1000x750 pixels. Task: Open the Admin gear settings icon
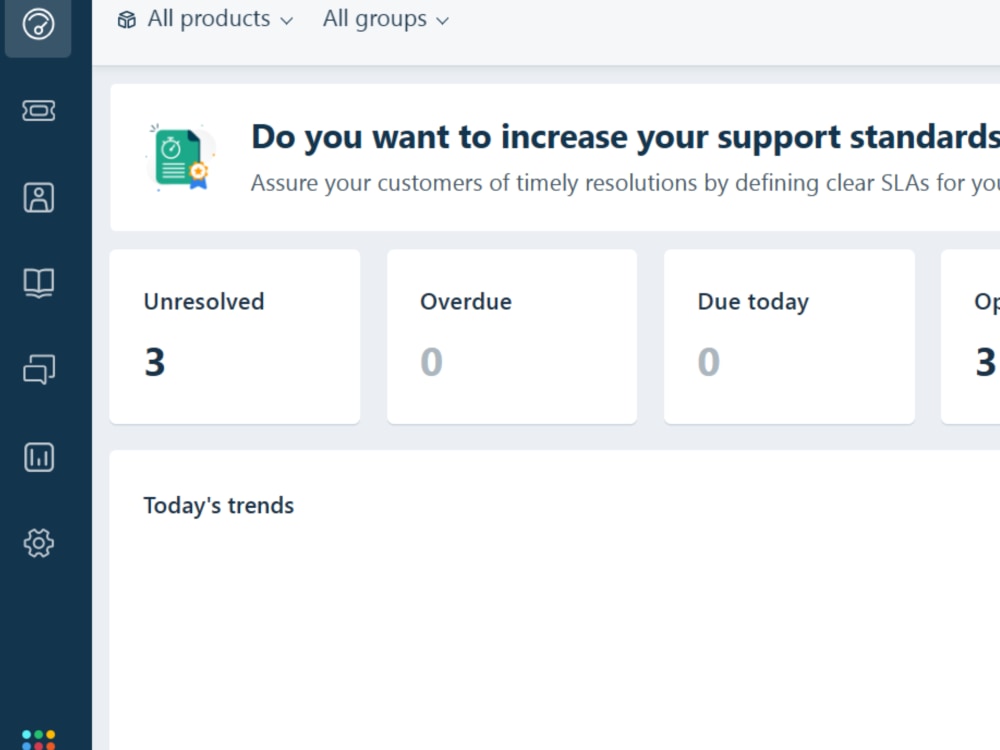tap(38, 543)
